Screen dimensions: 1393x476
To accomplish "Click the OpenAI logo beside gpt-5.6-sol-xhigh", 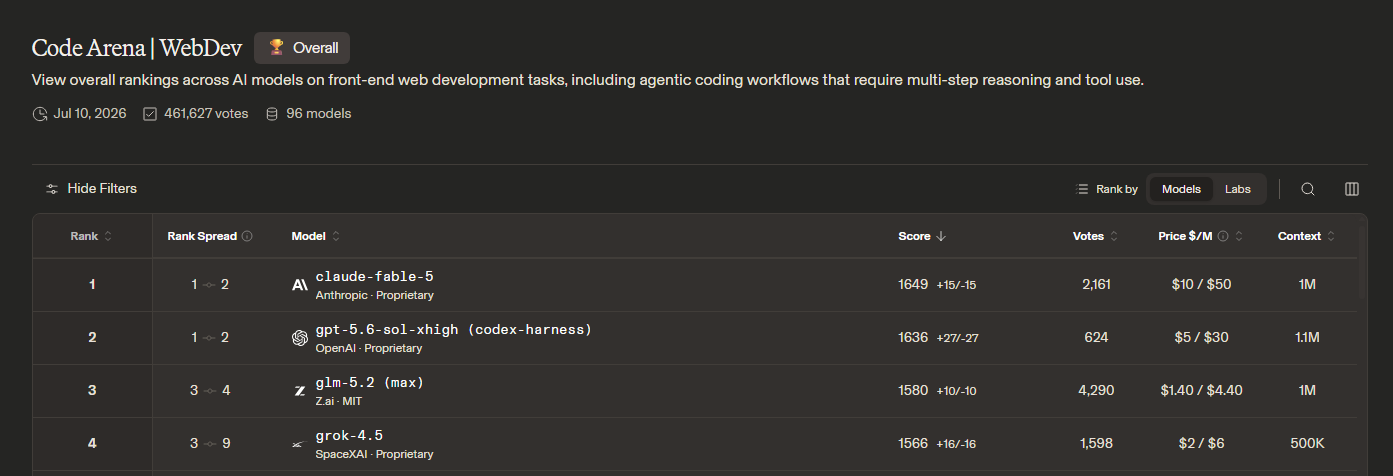I will tap(299, 338).
